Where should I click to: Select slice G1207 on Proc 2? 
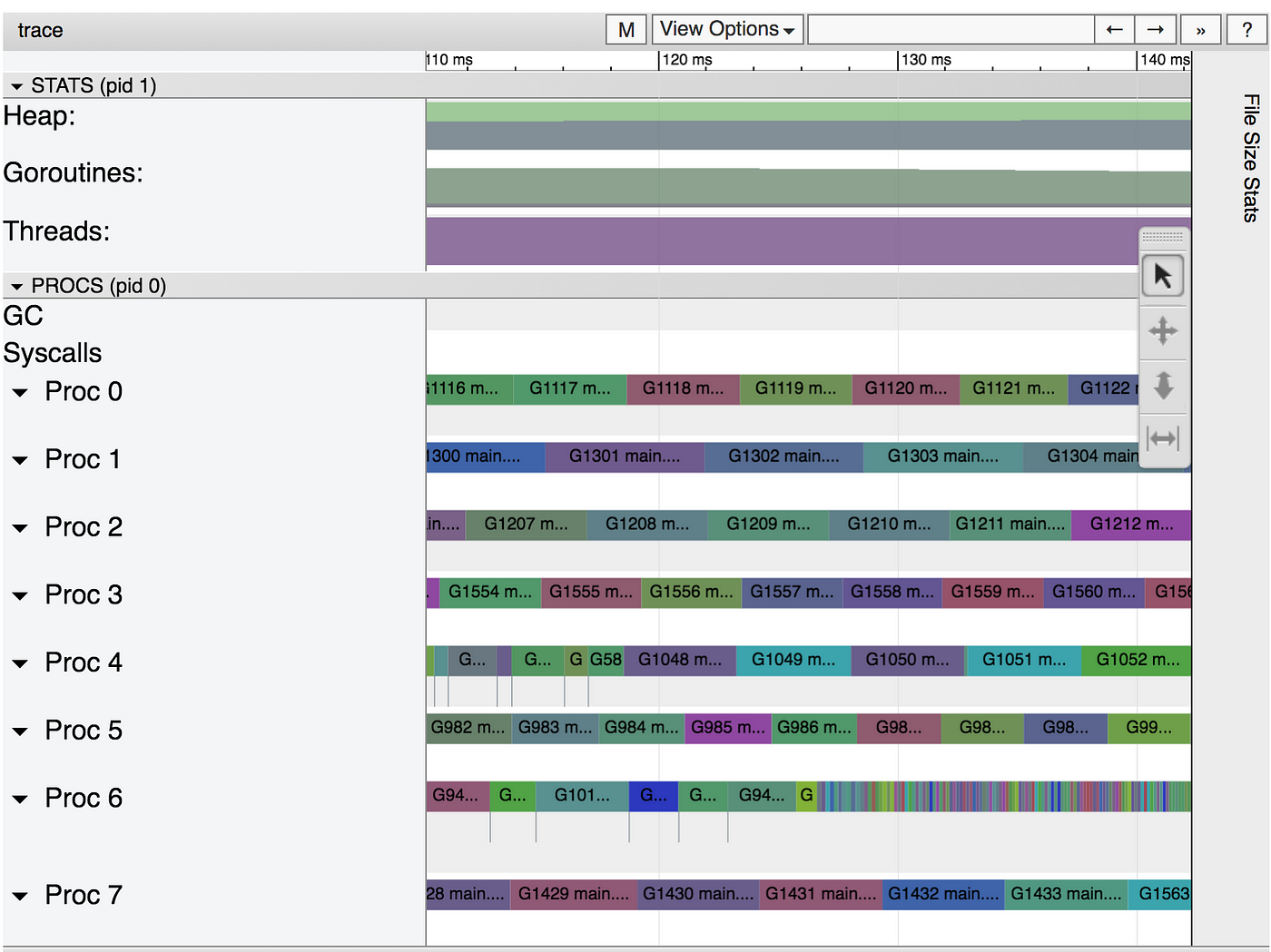(526, 525)
